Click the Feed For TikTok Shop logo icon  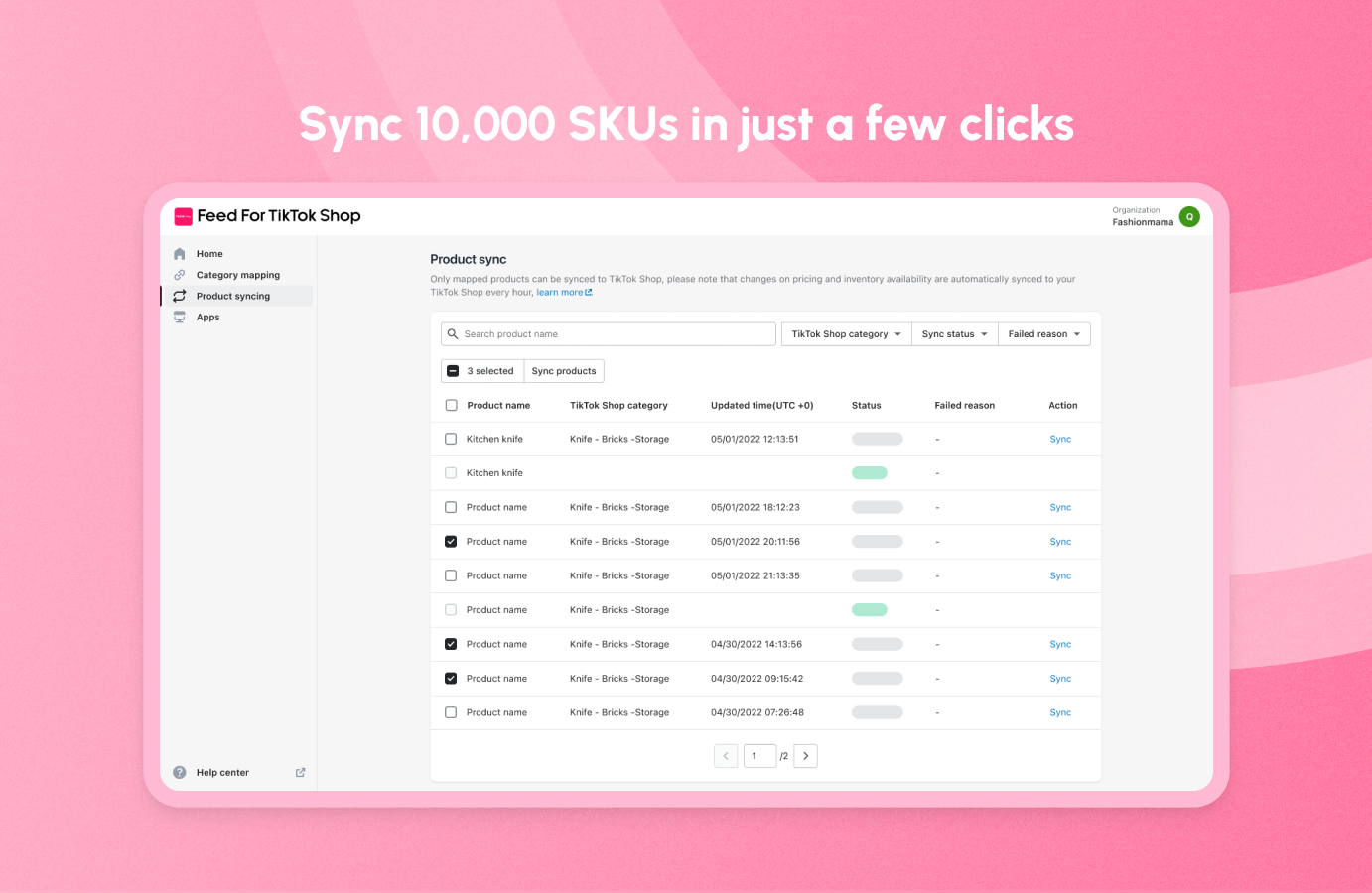(x=183, y=216)
